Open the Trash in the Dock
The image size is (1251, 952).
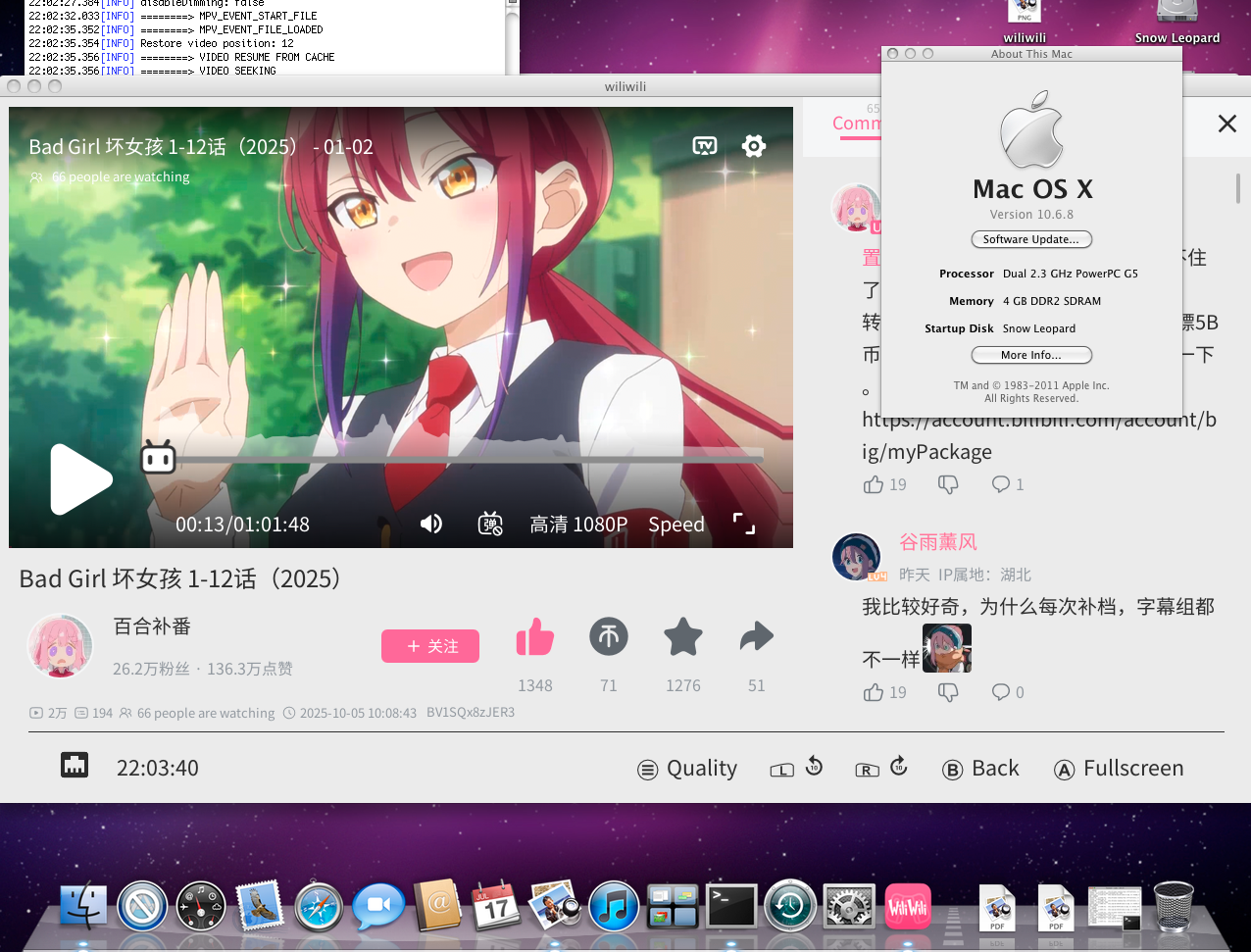click(1174, 905)
